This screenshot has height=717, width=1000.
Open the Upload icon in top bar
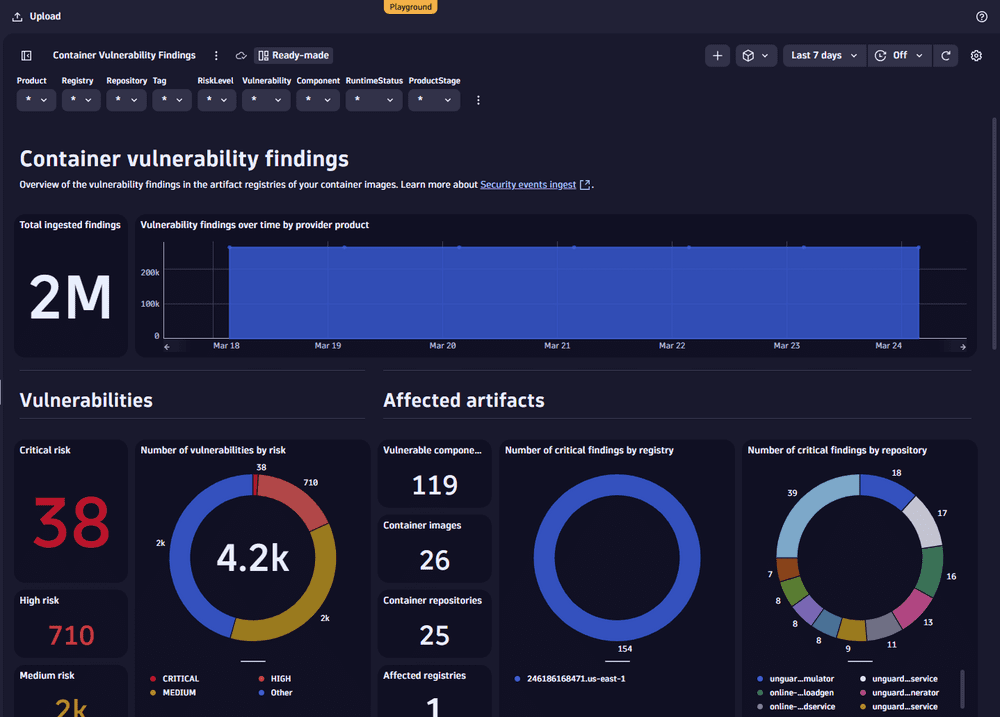coord(17,16)
